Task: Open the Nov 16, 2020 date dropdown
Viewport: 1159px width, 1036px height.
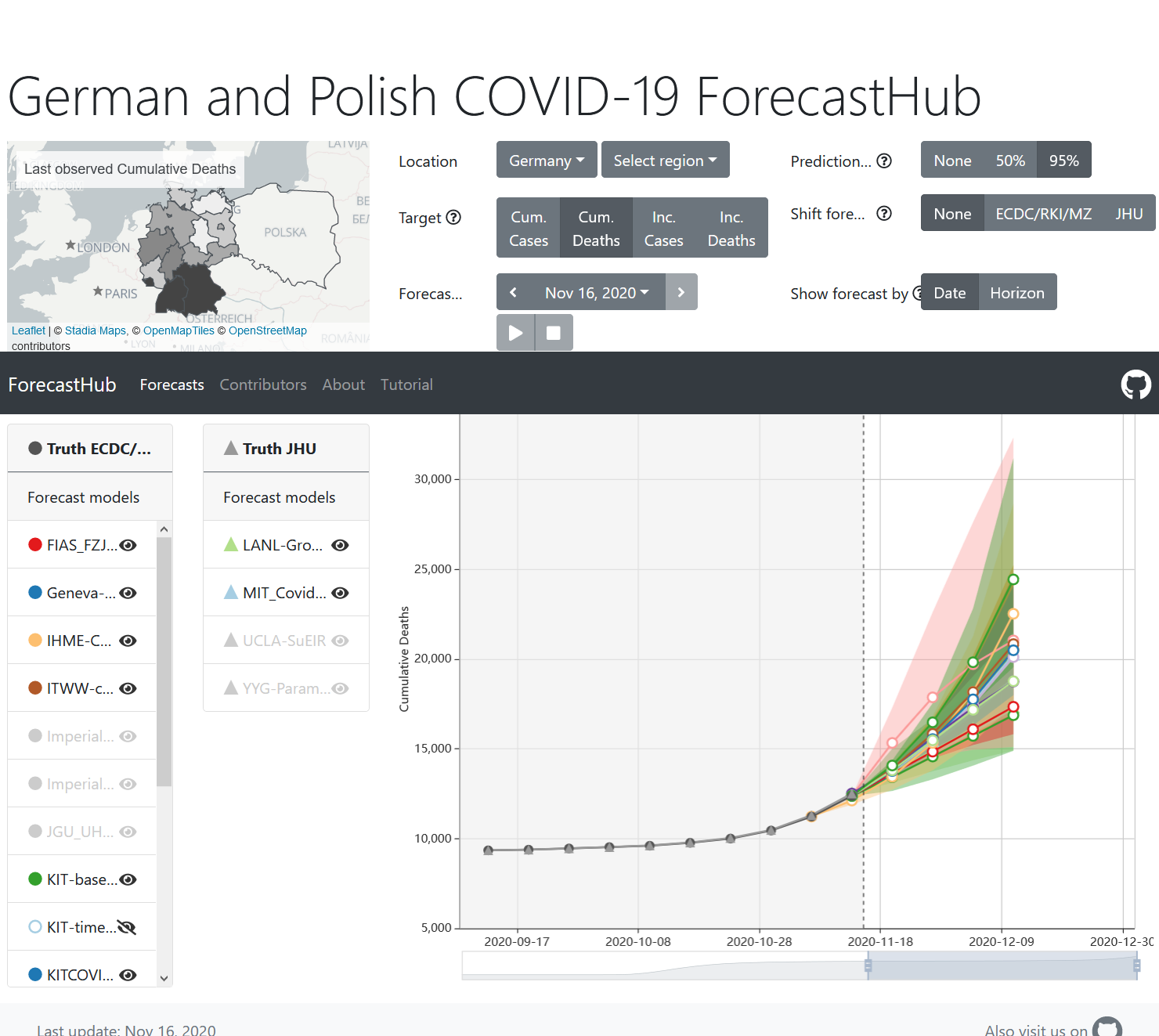Action: pos(598,292)
